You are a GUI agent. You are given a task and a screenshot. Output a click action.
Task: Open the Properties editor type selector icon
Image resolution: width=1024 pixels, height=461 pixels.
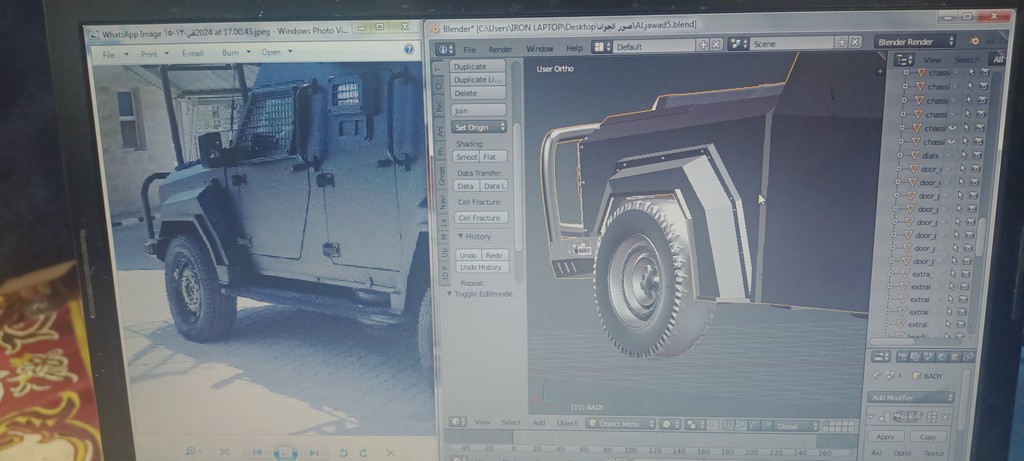pos(880,357)
